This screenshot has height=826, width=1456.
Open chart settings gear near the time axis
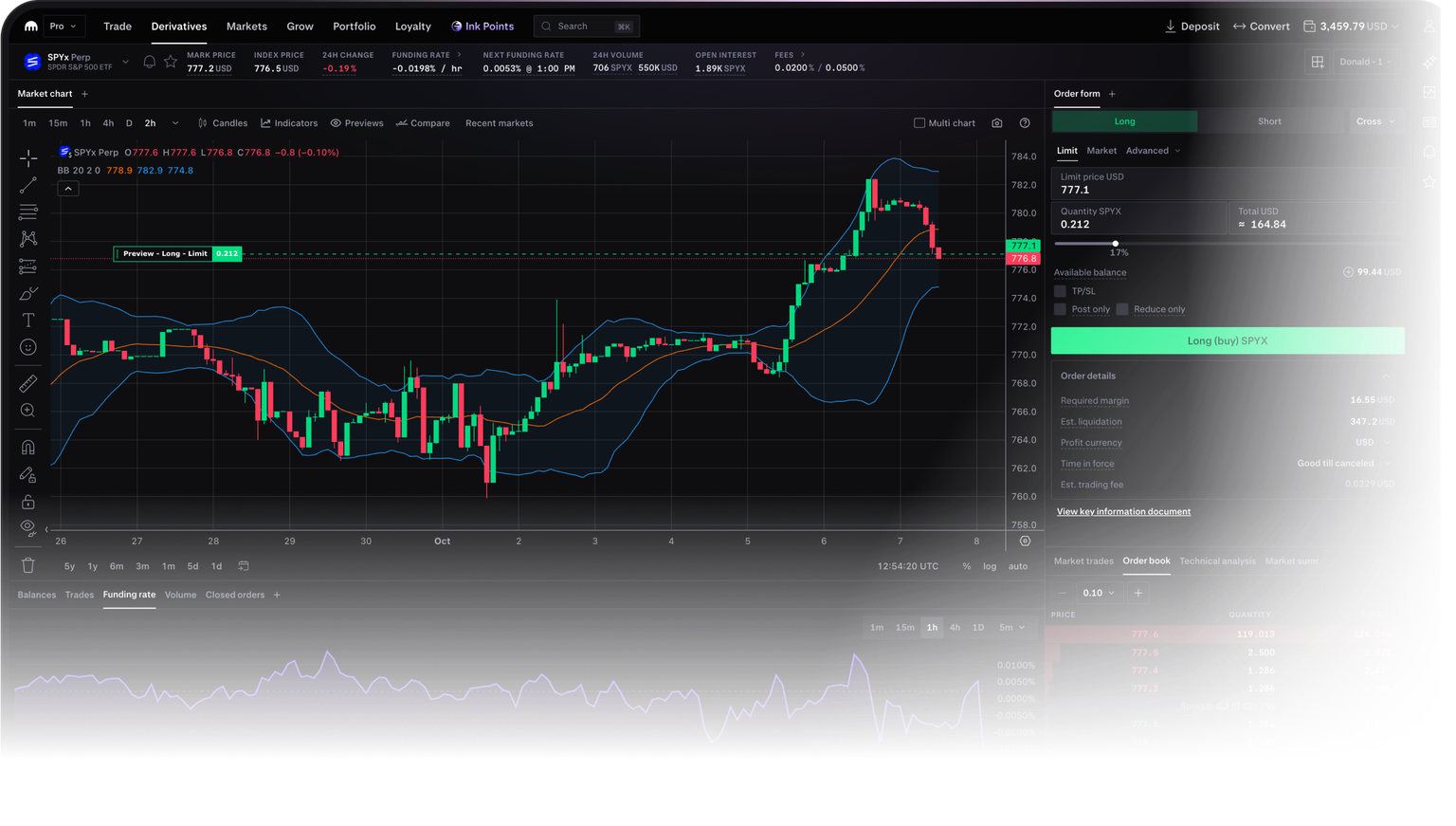pos(1025,541)
